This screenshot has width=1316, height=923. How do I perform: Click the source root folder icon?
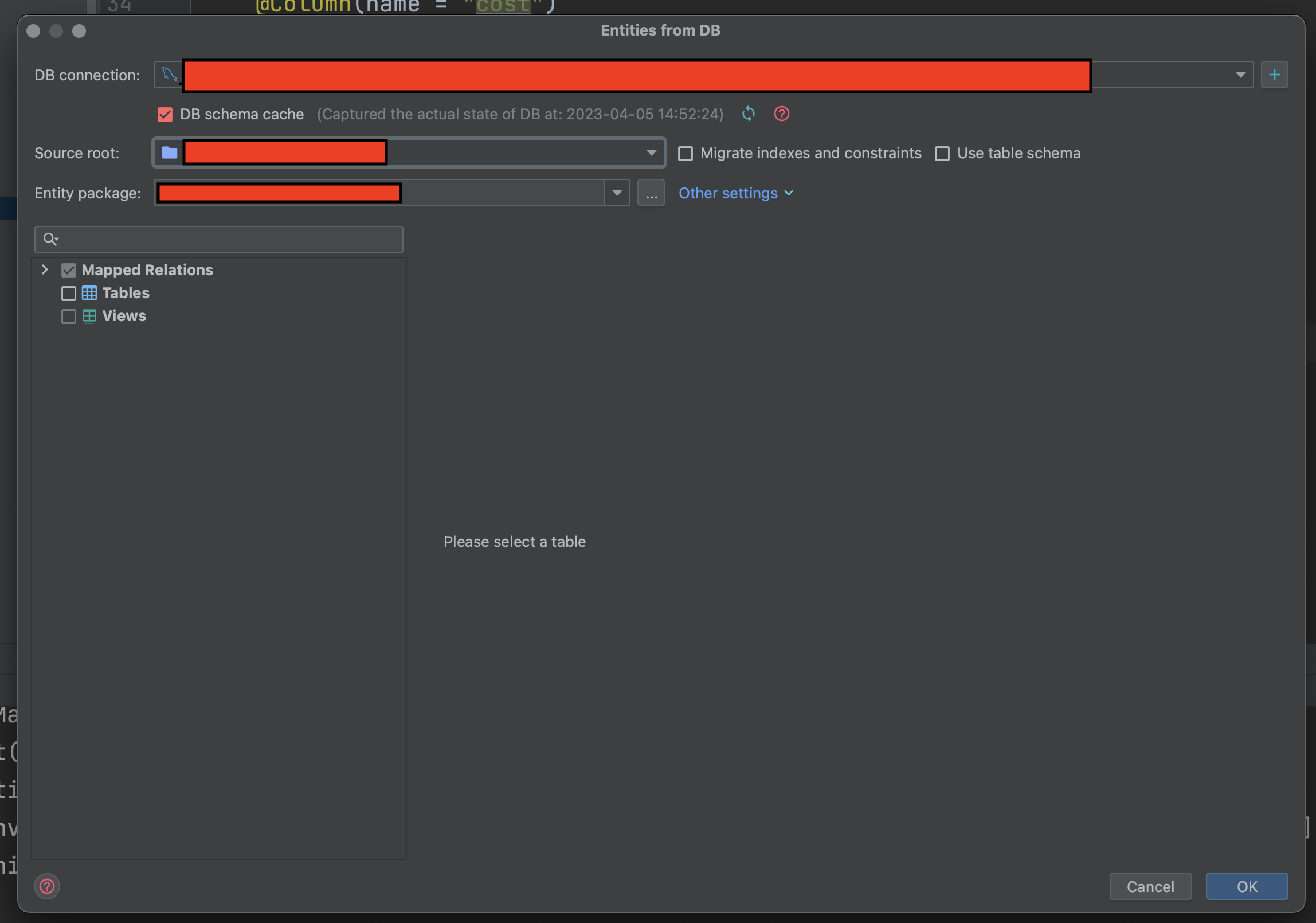point(169,153)
